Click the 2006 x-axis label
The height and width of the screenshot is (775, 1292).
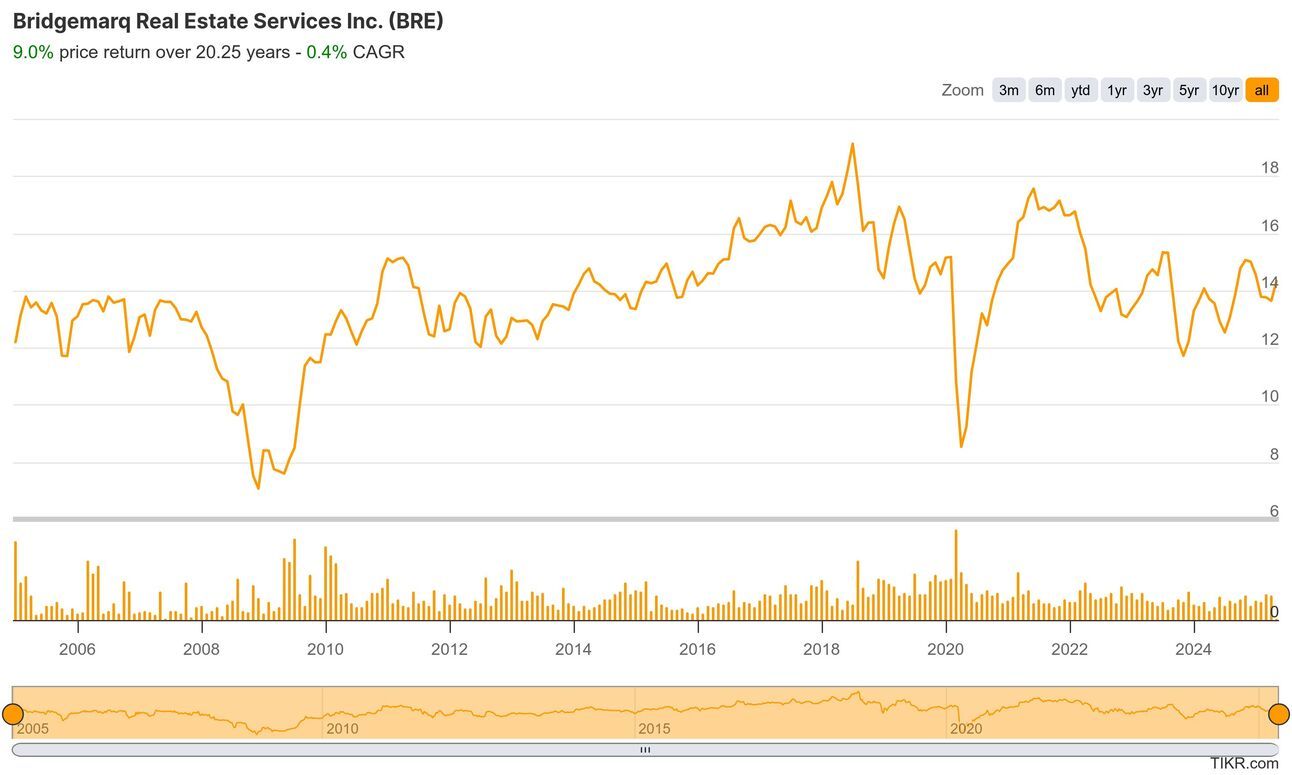point(77,649)
